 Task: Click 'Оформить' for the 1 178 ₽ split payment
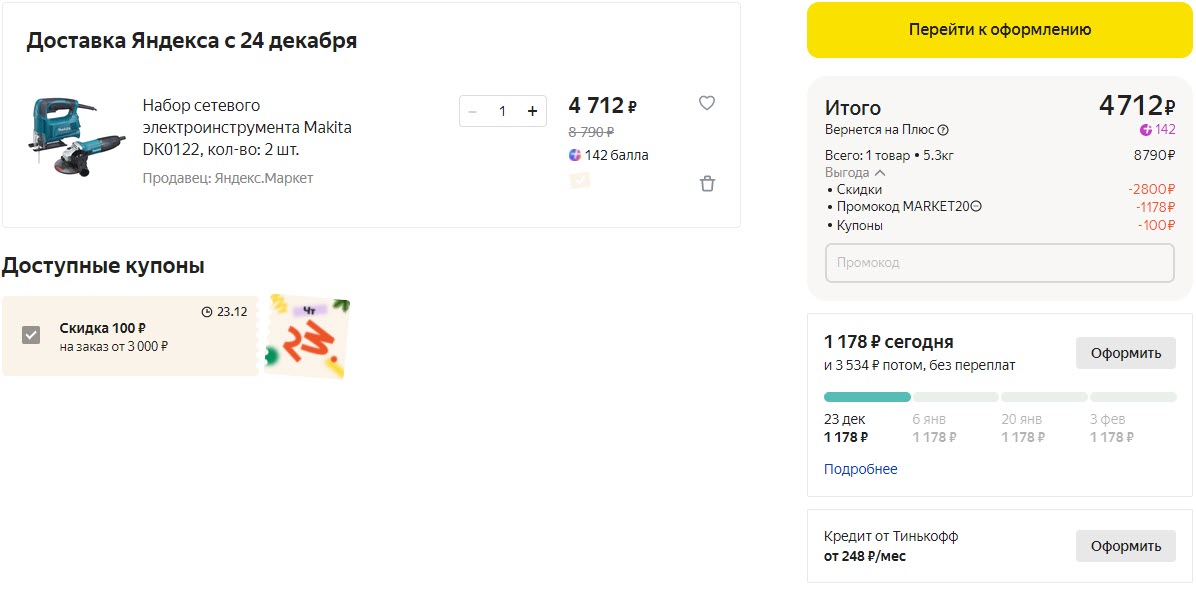[x=1125, y=353]
